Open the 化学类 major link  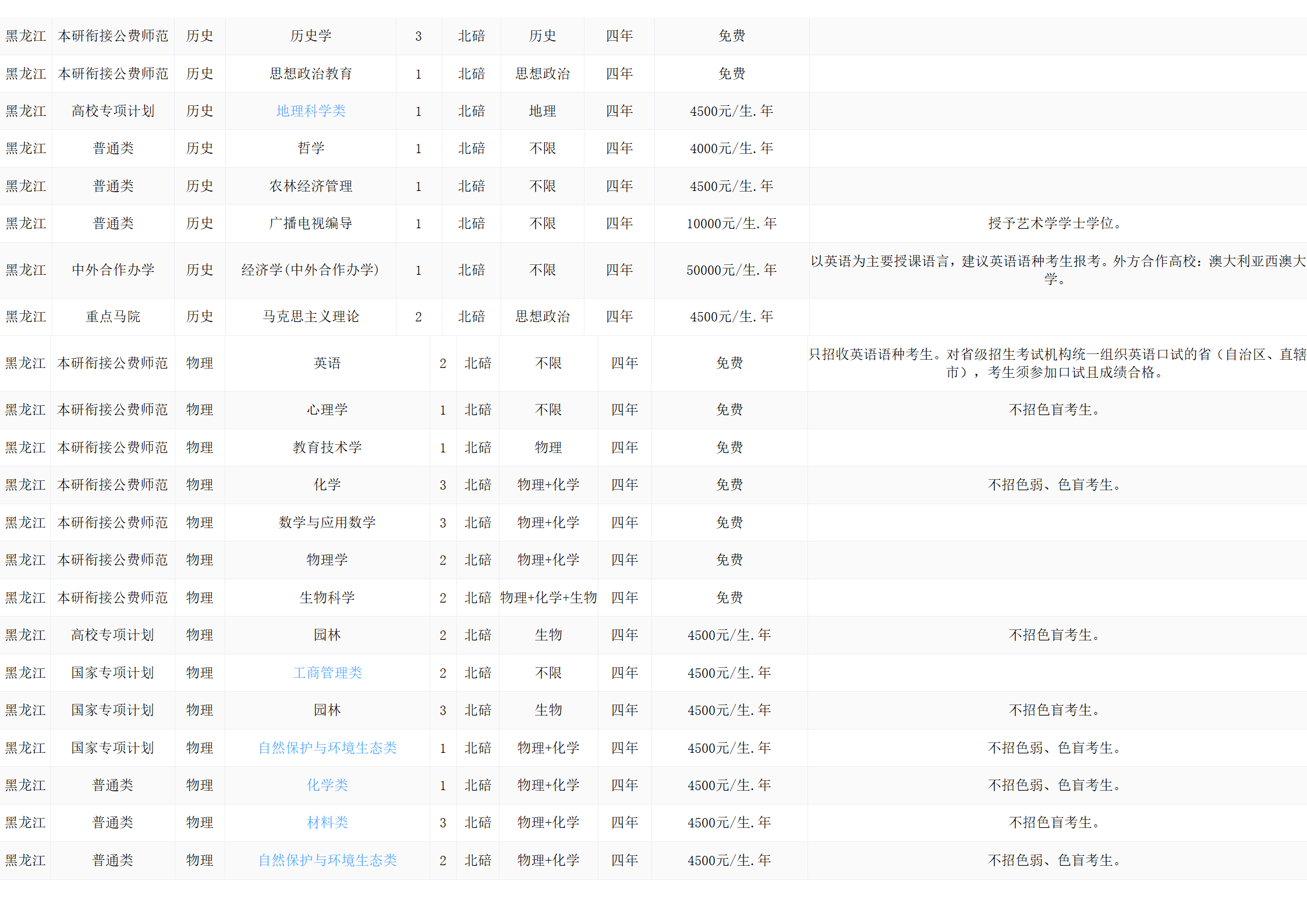327,785
